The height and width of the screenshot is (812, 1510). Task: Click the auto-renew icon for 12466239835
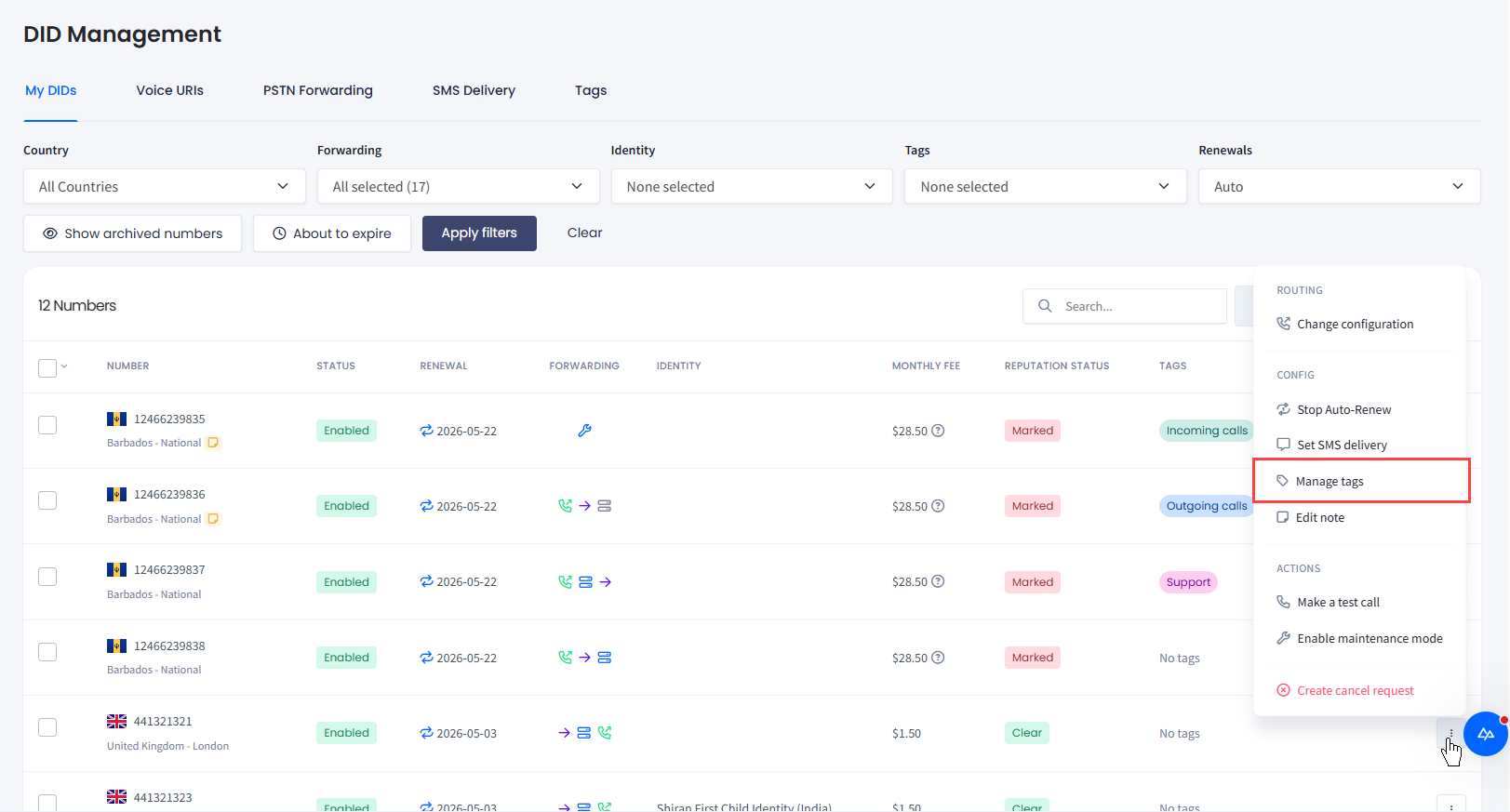pos(426,431)
